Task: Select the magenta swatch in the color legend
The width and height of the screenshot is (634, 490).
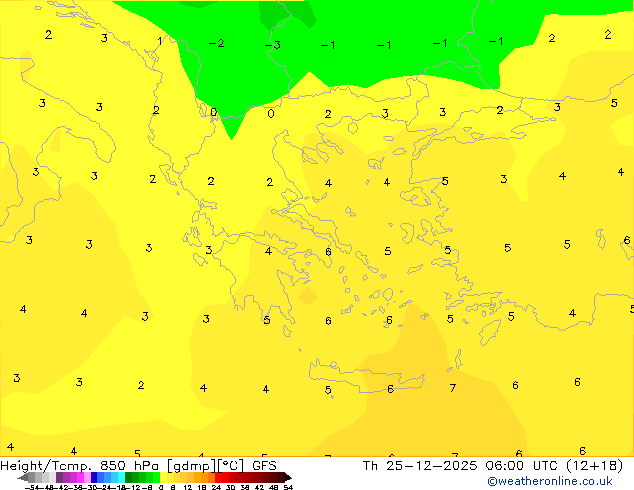Action: [x=80, y=477]
